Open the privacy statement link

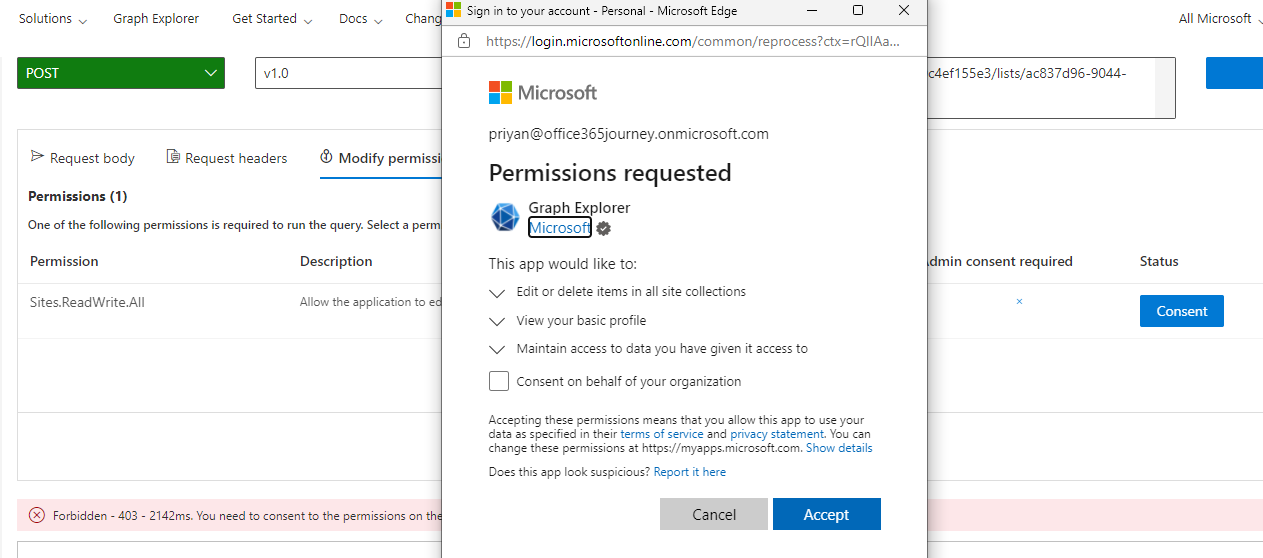pyautogui.click(x=777, y=434)
